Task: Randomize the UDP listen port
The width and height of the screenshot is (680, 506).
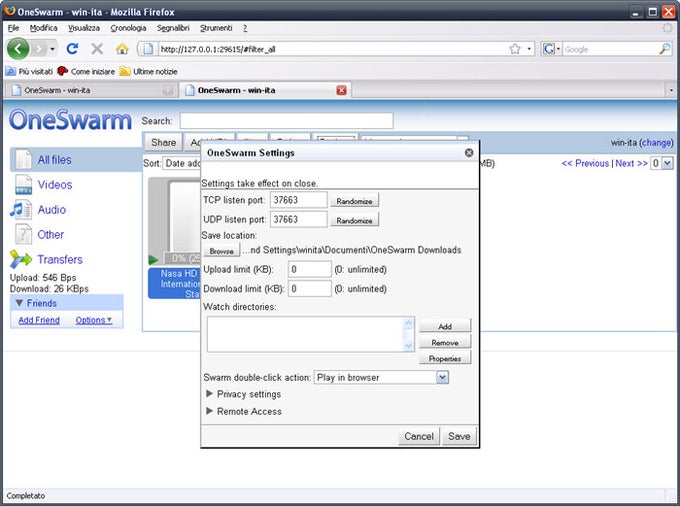Action: tap(354, 220)
